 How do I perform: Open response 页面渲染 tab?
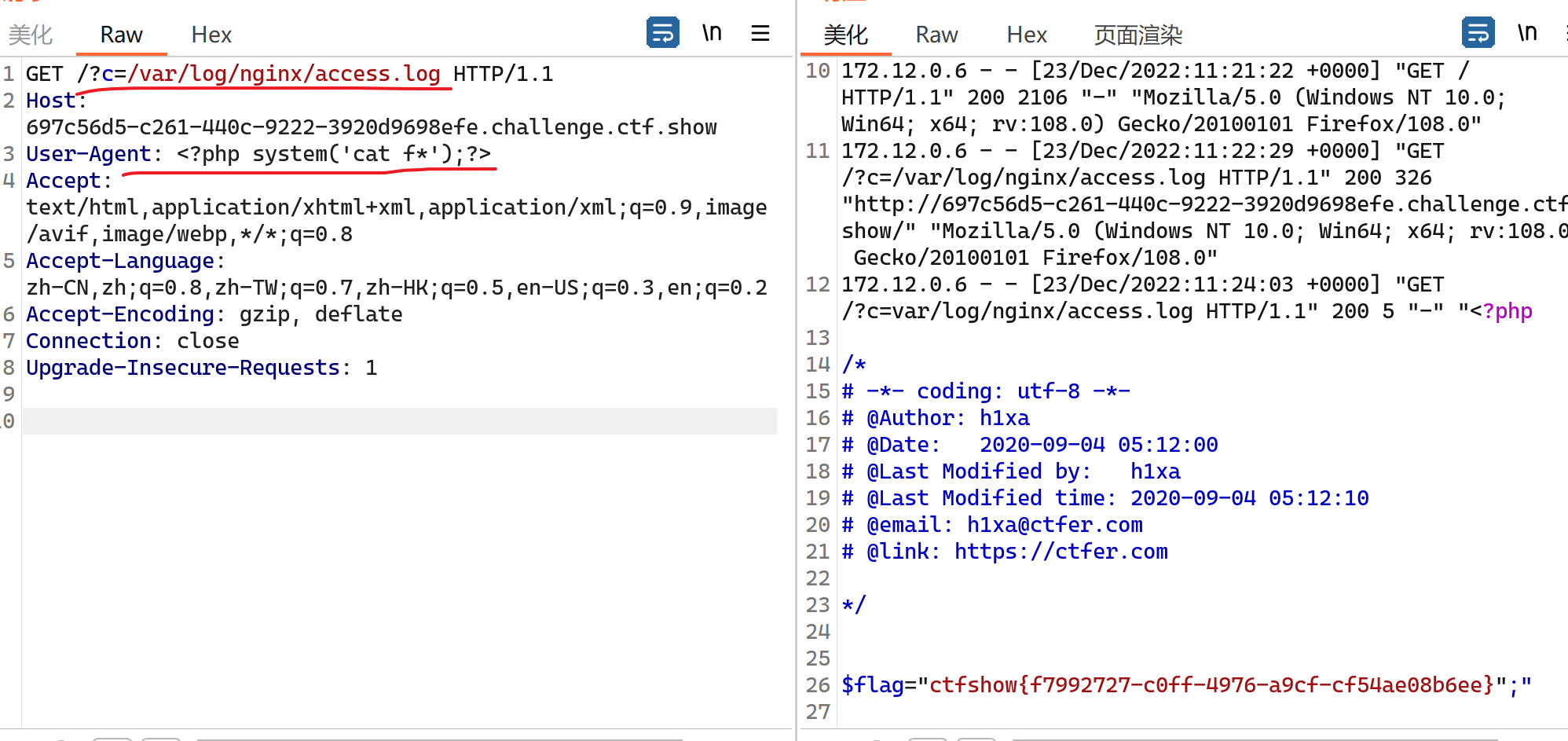click(x=1138, y=35)
